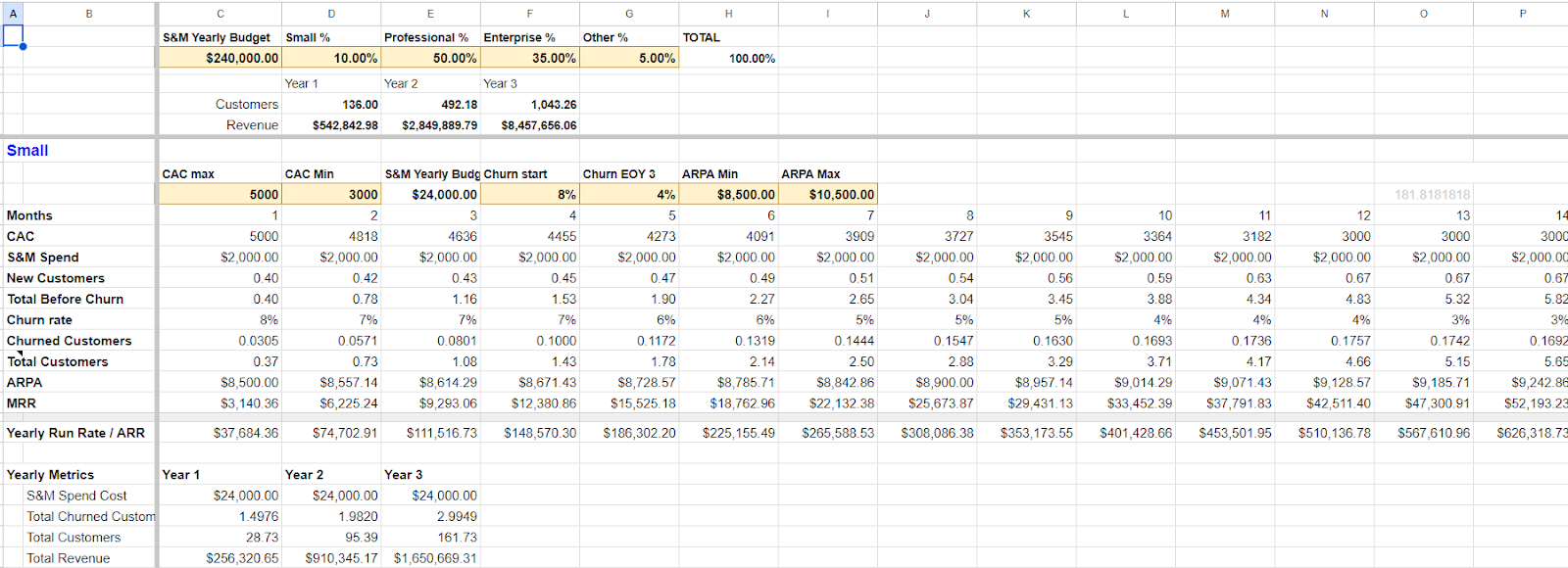
Task: Click the 'Yearly Run Rate / ARR' label
Action: tap(75, 432)
